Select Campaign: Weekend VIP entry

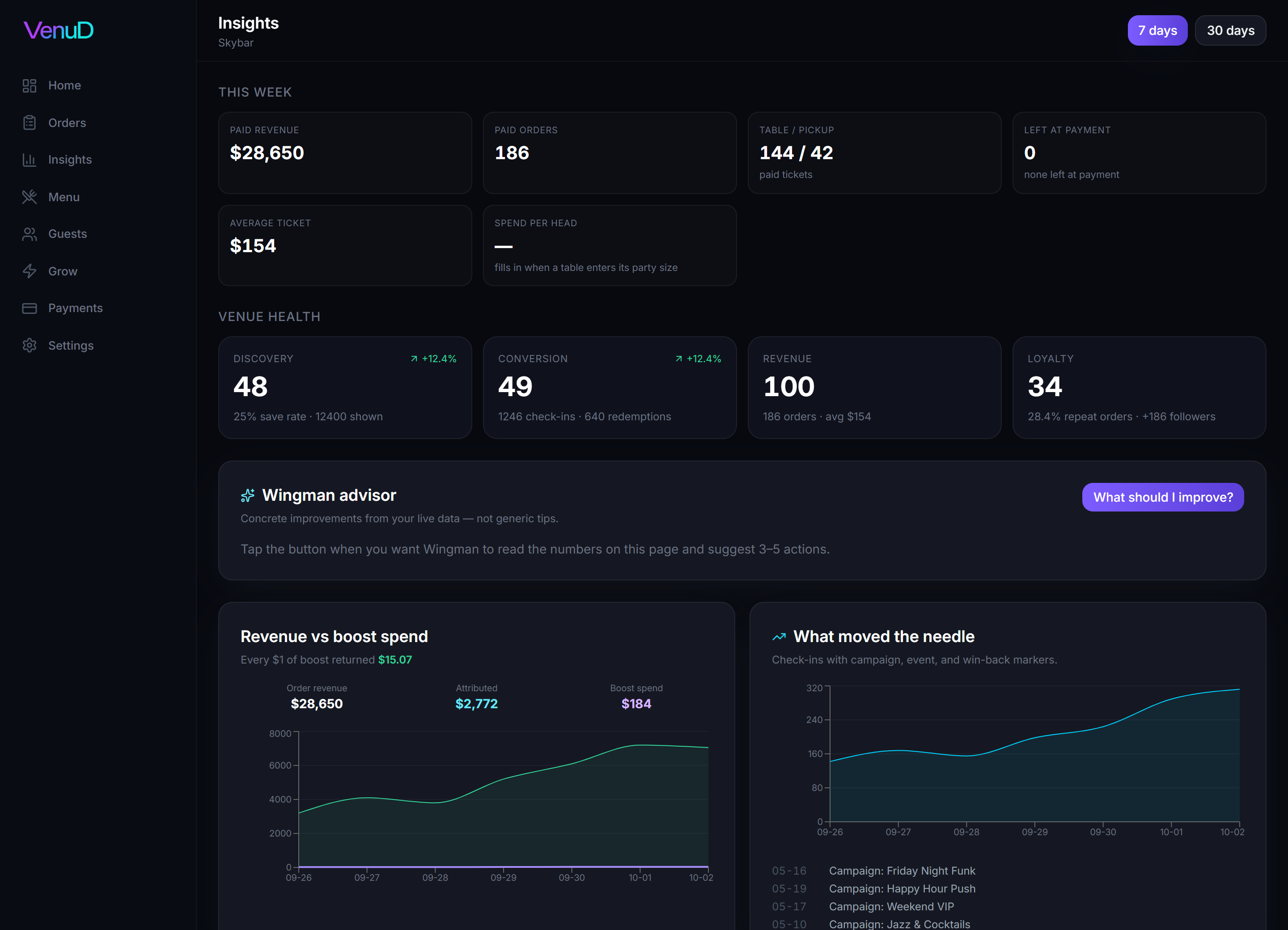tap(891, 907)
